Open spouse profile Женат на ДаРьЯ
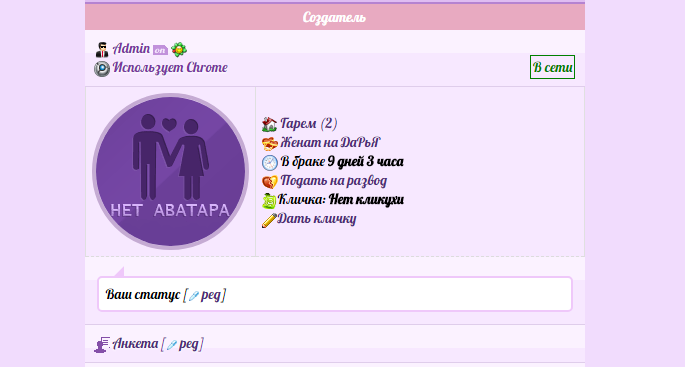 point(330,142)
